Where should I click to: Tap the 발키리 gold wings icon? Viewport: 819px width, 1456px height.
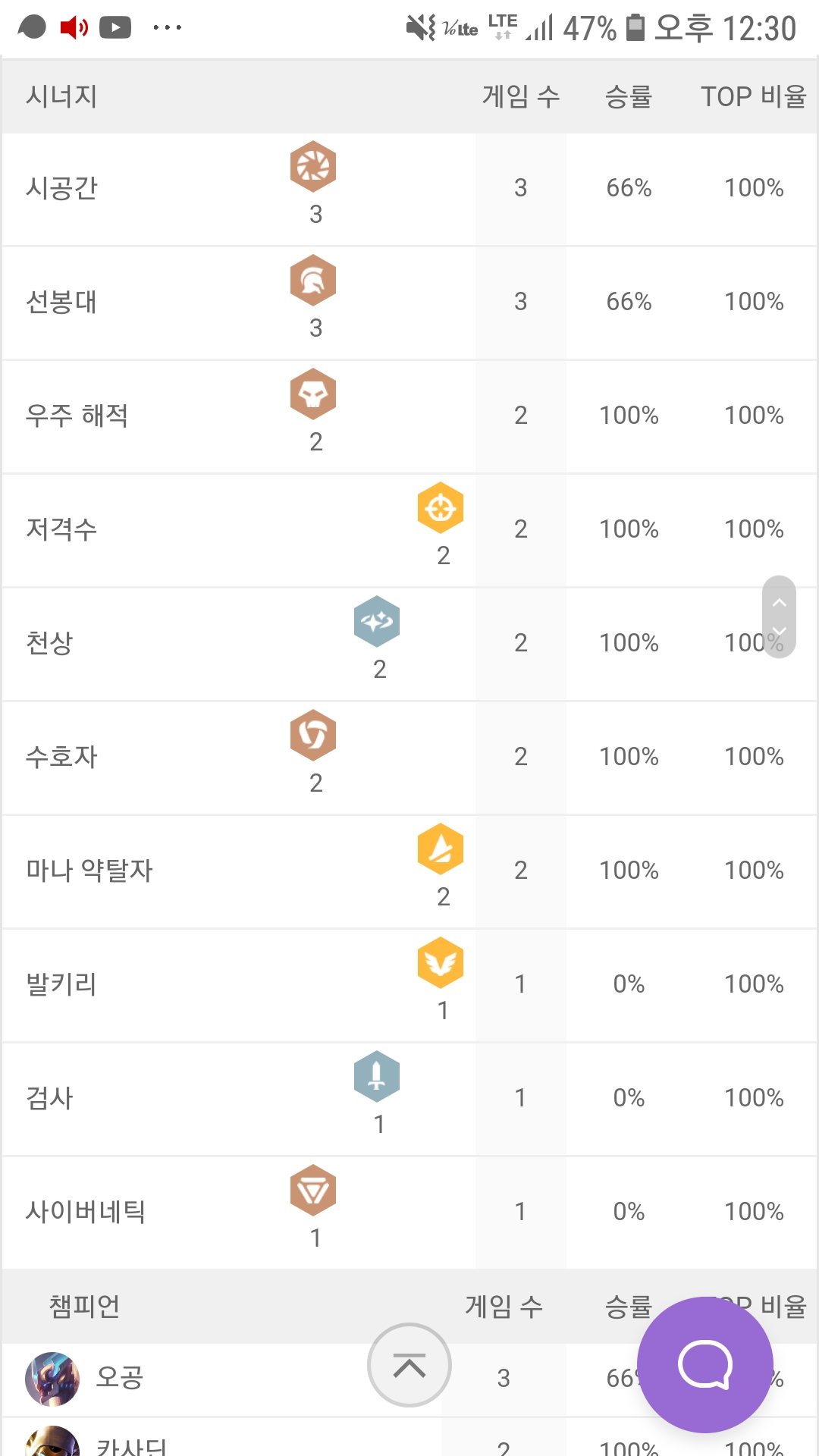coord(441,962)
